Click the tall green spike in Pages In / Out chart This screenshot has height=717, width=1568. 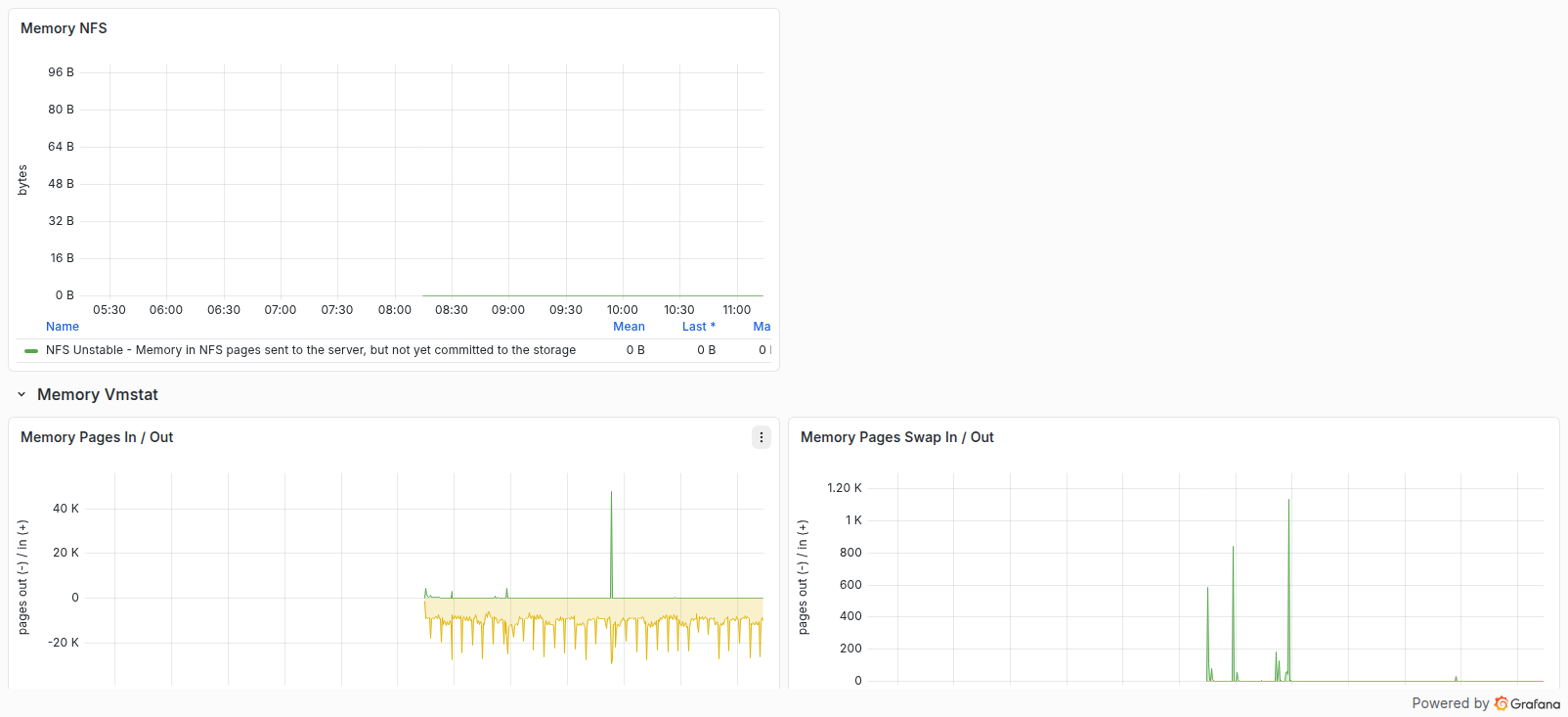click(612, 543)
